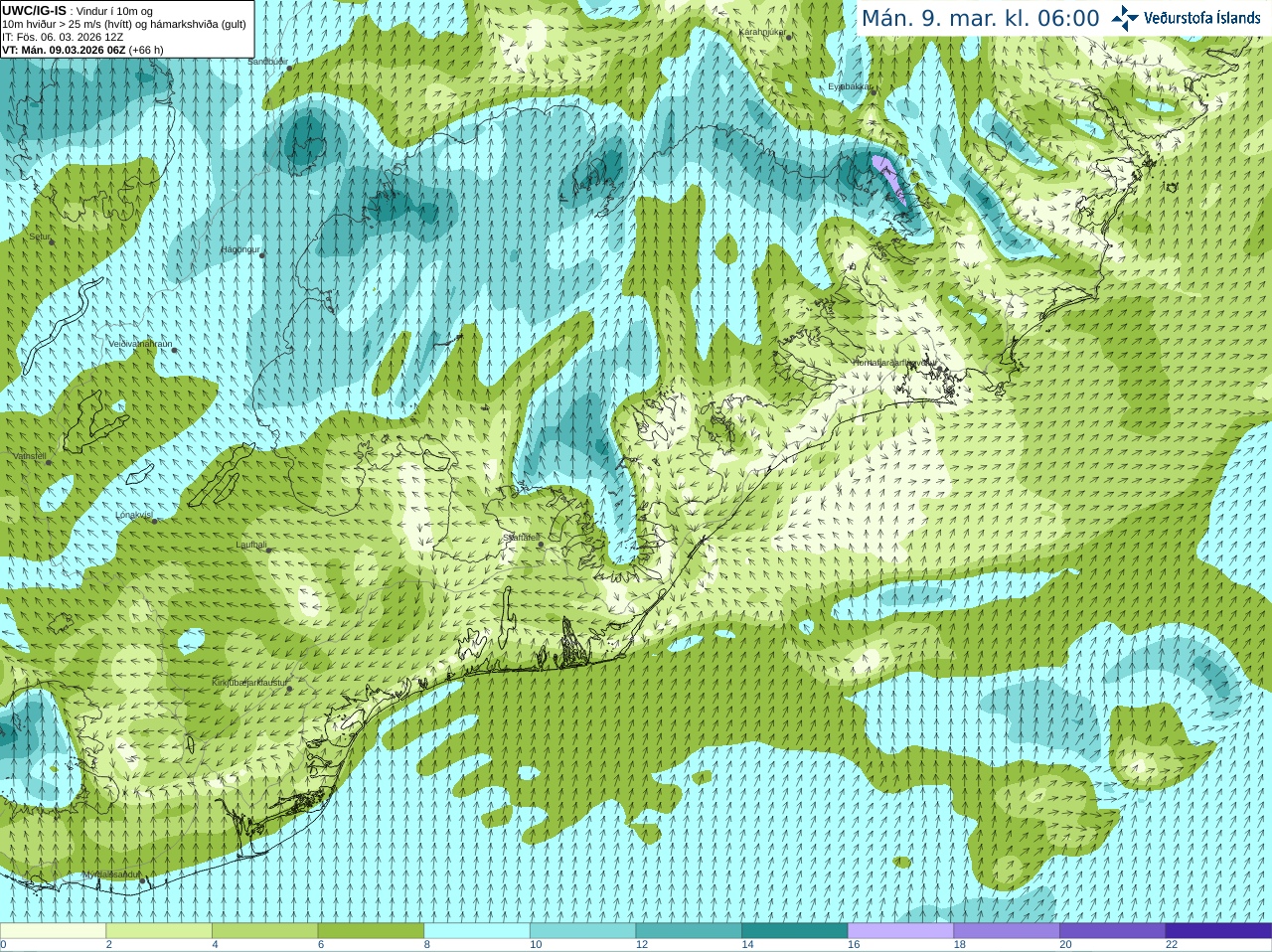
Task: Click the Lónakvísl station marker
Action: tap(154, 521)
